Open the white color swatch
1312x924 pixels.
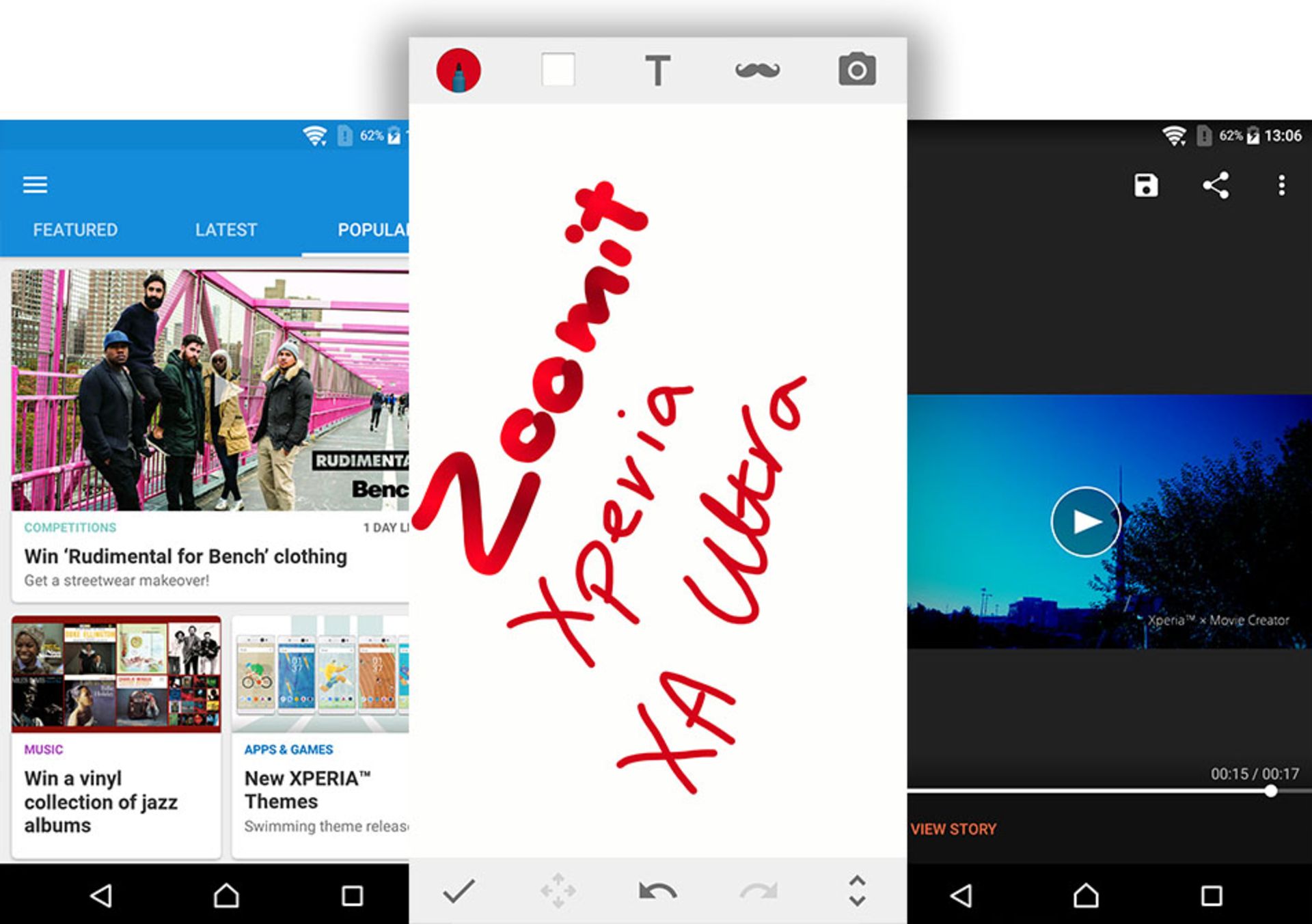tap(558, 70)
